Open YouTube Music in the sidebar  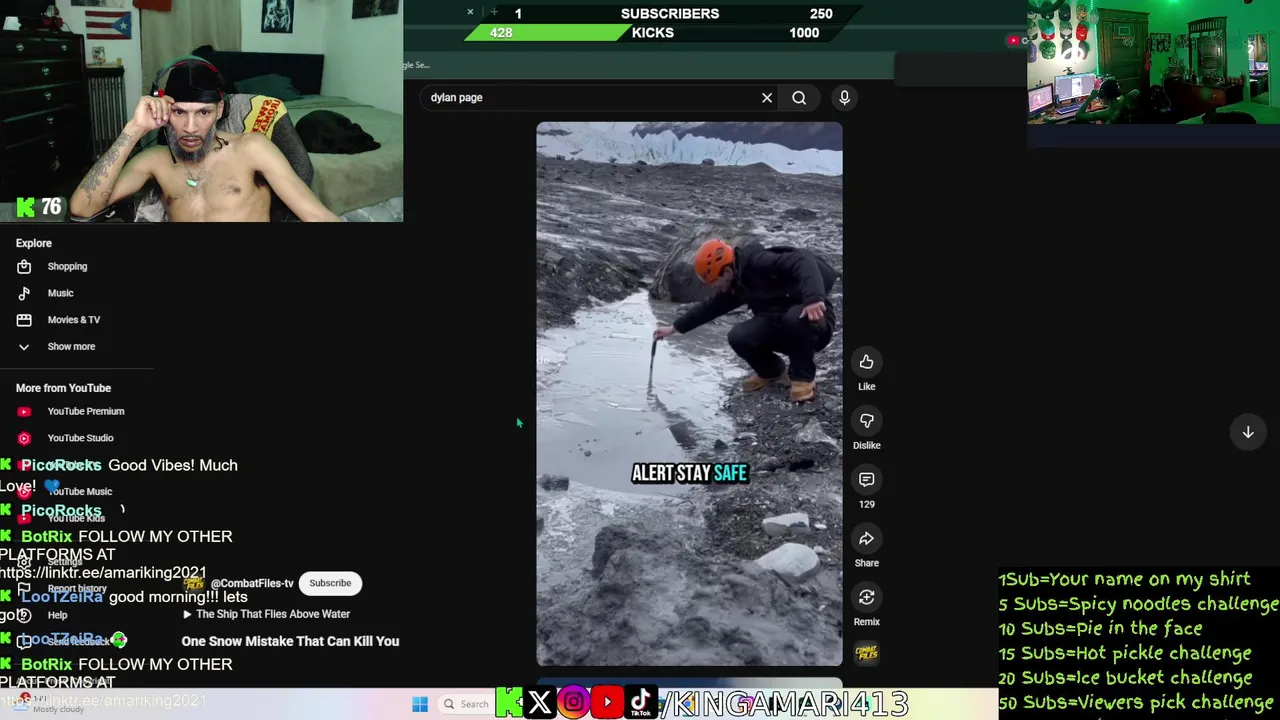point(80,491)
